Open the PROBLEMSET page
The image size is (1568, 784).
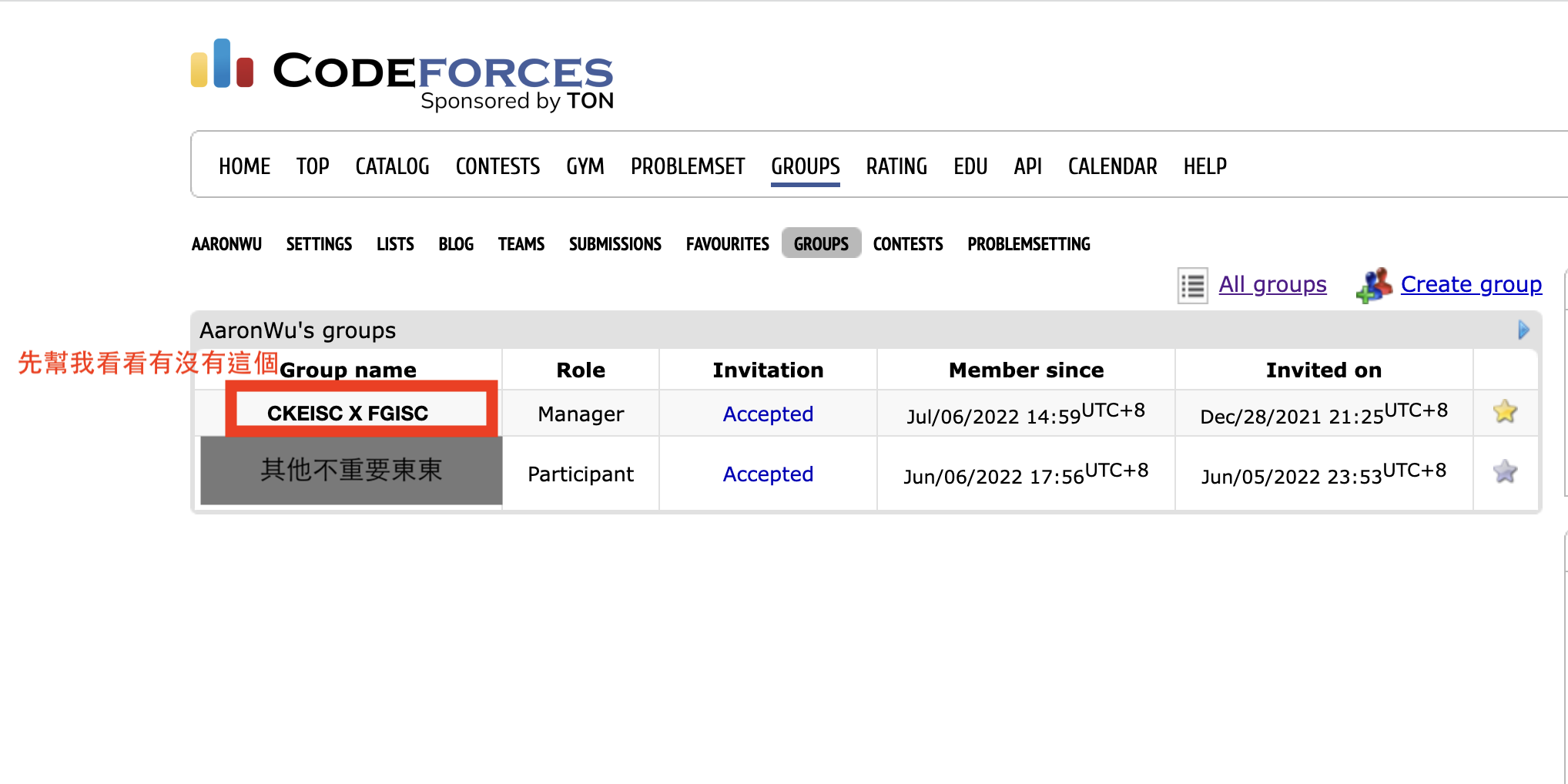tap(688, 166)
